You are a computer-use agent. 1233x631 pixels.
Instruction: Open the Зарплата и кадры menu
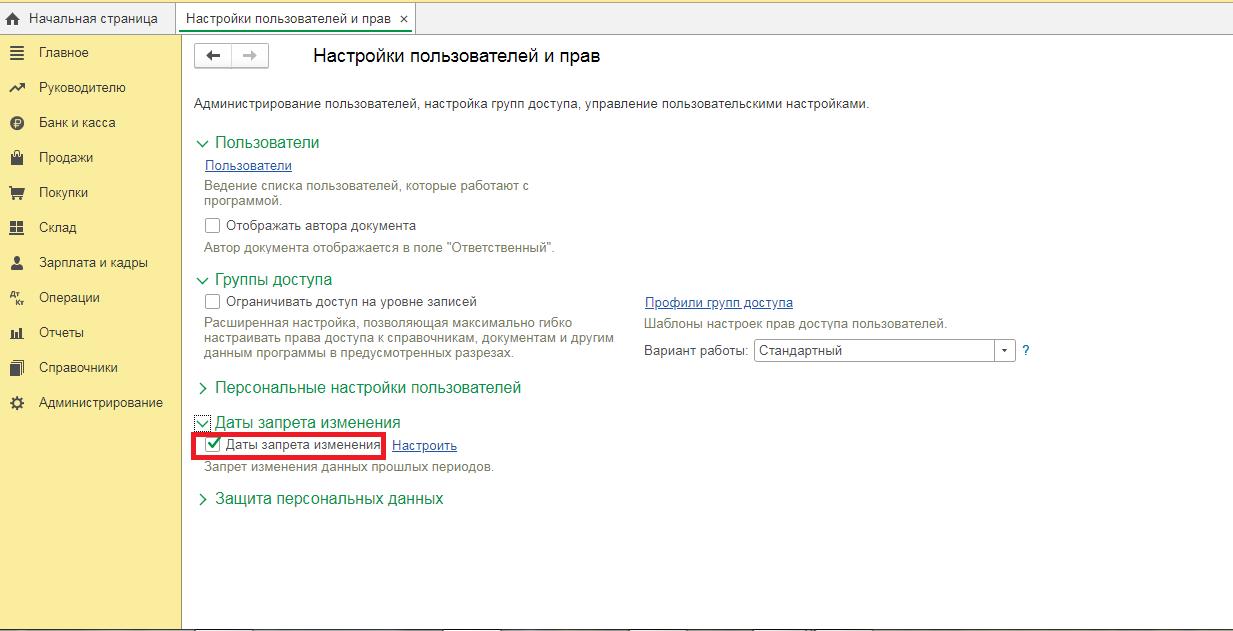click(93, 263)
